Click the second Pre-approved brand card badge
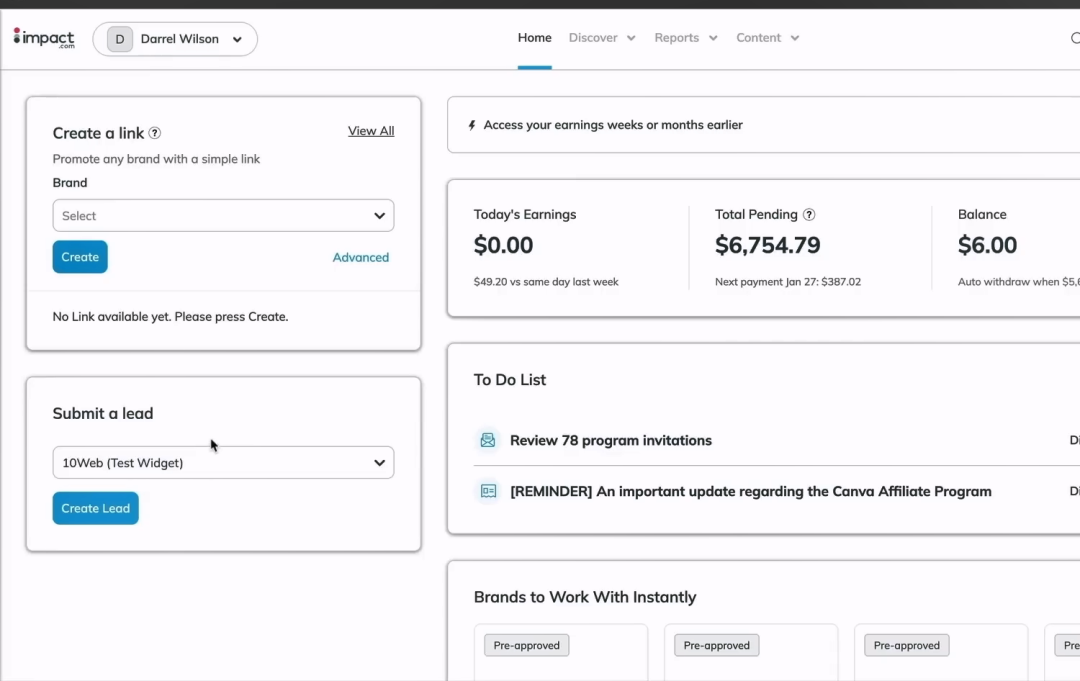 point(717,645)
